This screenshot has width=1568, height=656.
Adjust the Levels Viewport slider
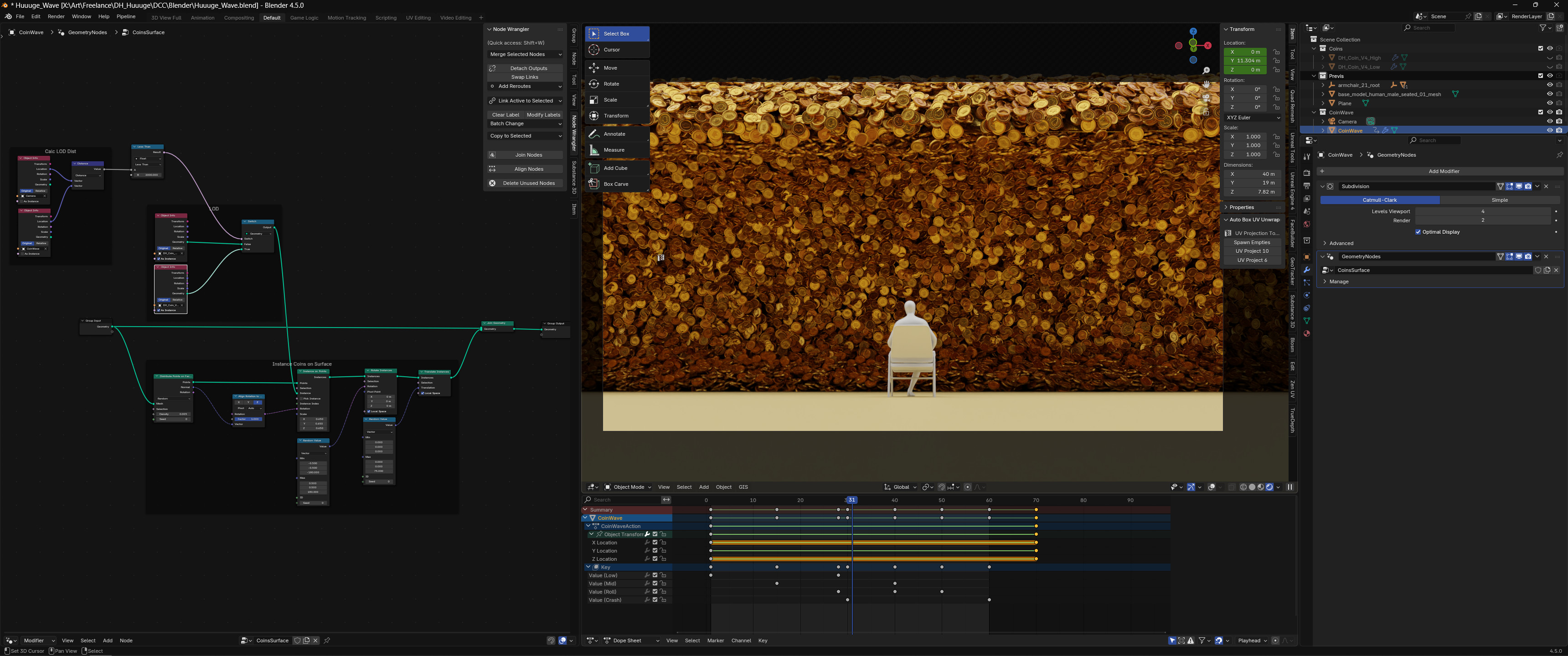1482,211
